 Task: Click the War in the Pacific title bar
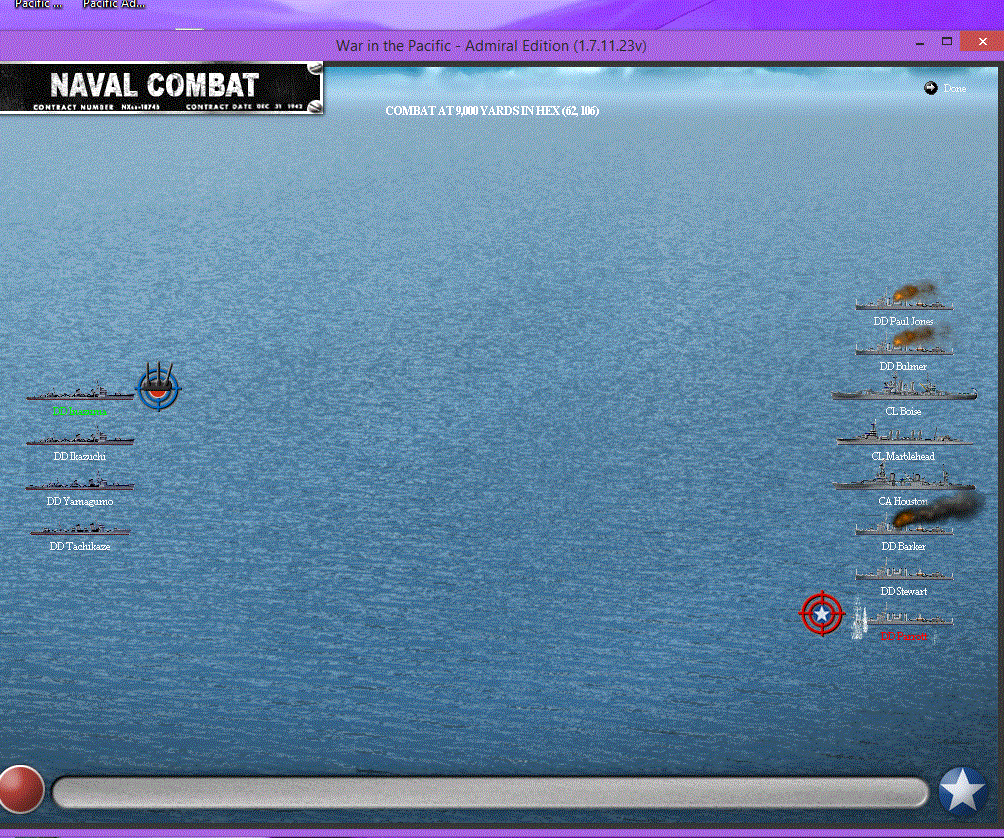[491, 46]
